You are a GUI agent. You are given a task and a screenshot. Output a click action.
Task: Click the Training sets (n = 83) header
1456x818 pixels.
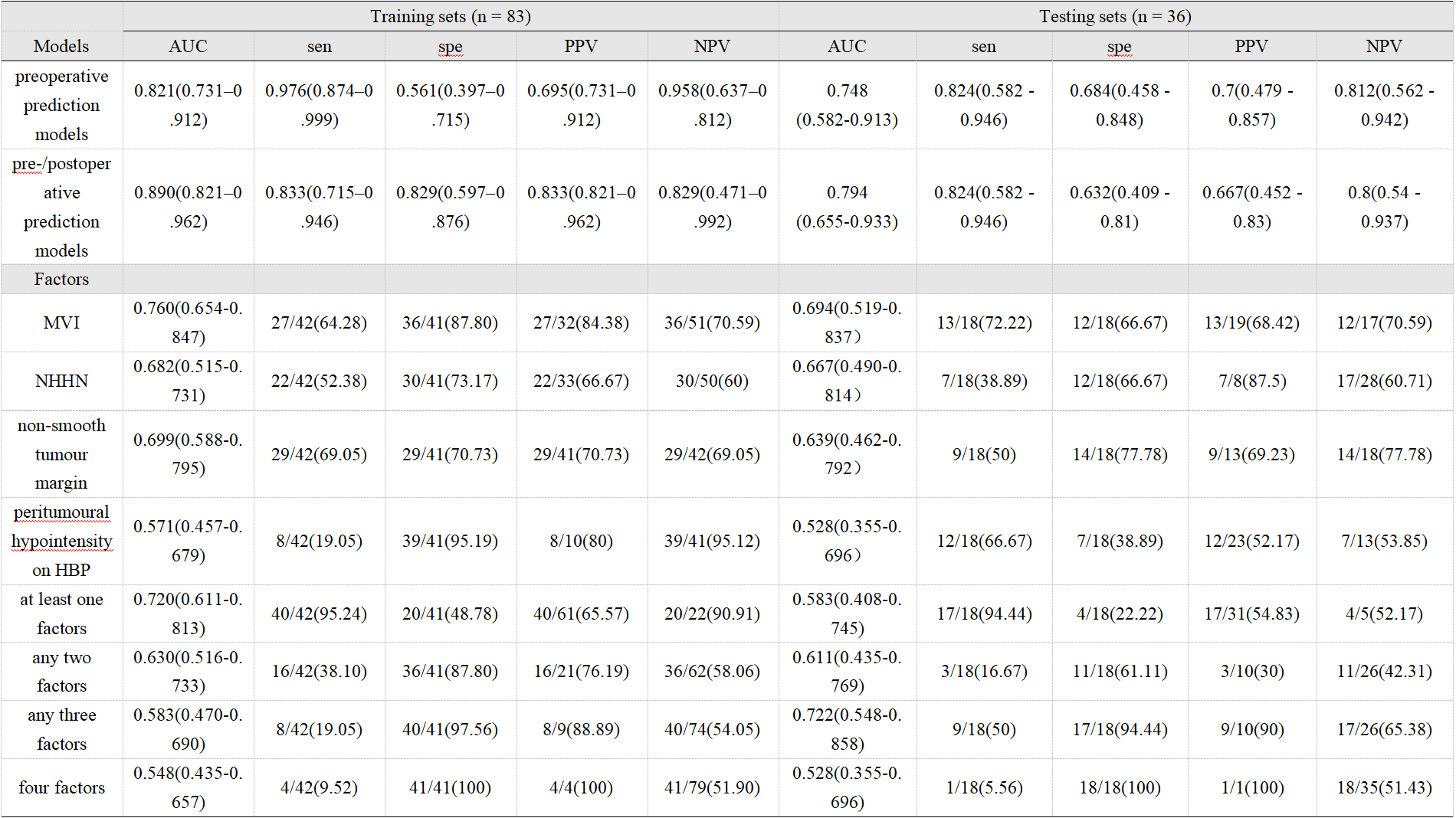coord(450,16)
